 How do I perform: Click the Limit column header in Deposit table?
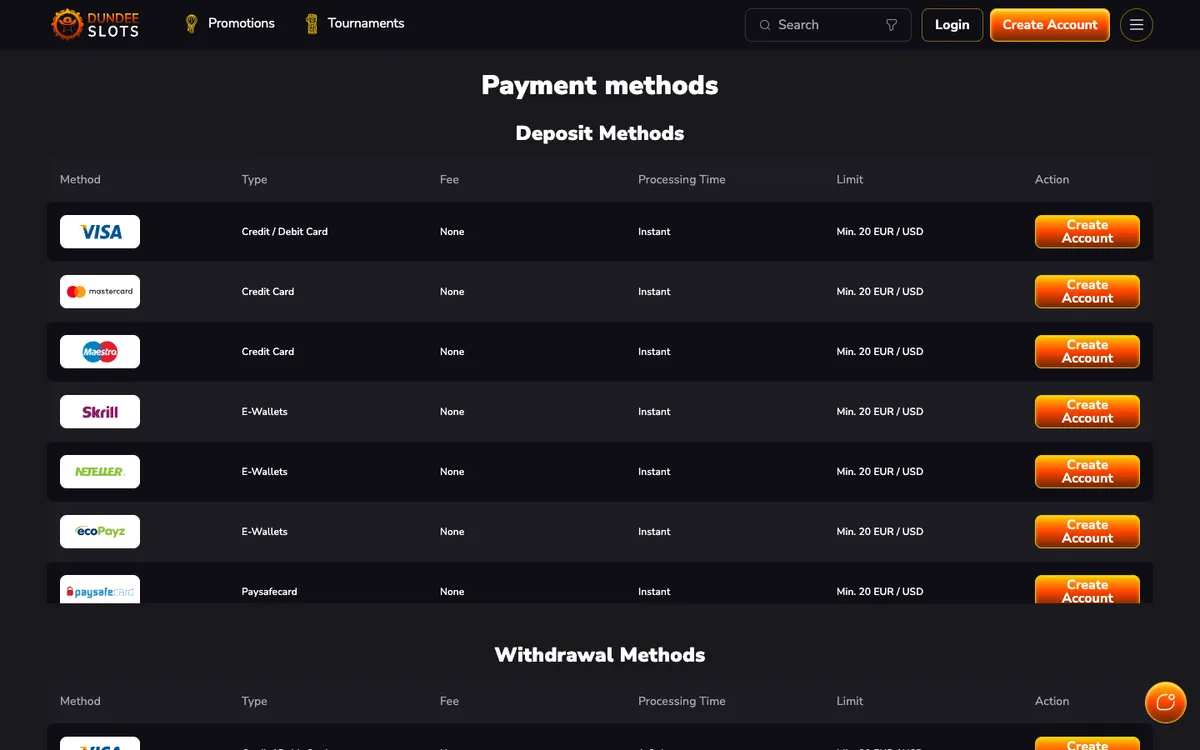[850, 180]
